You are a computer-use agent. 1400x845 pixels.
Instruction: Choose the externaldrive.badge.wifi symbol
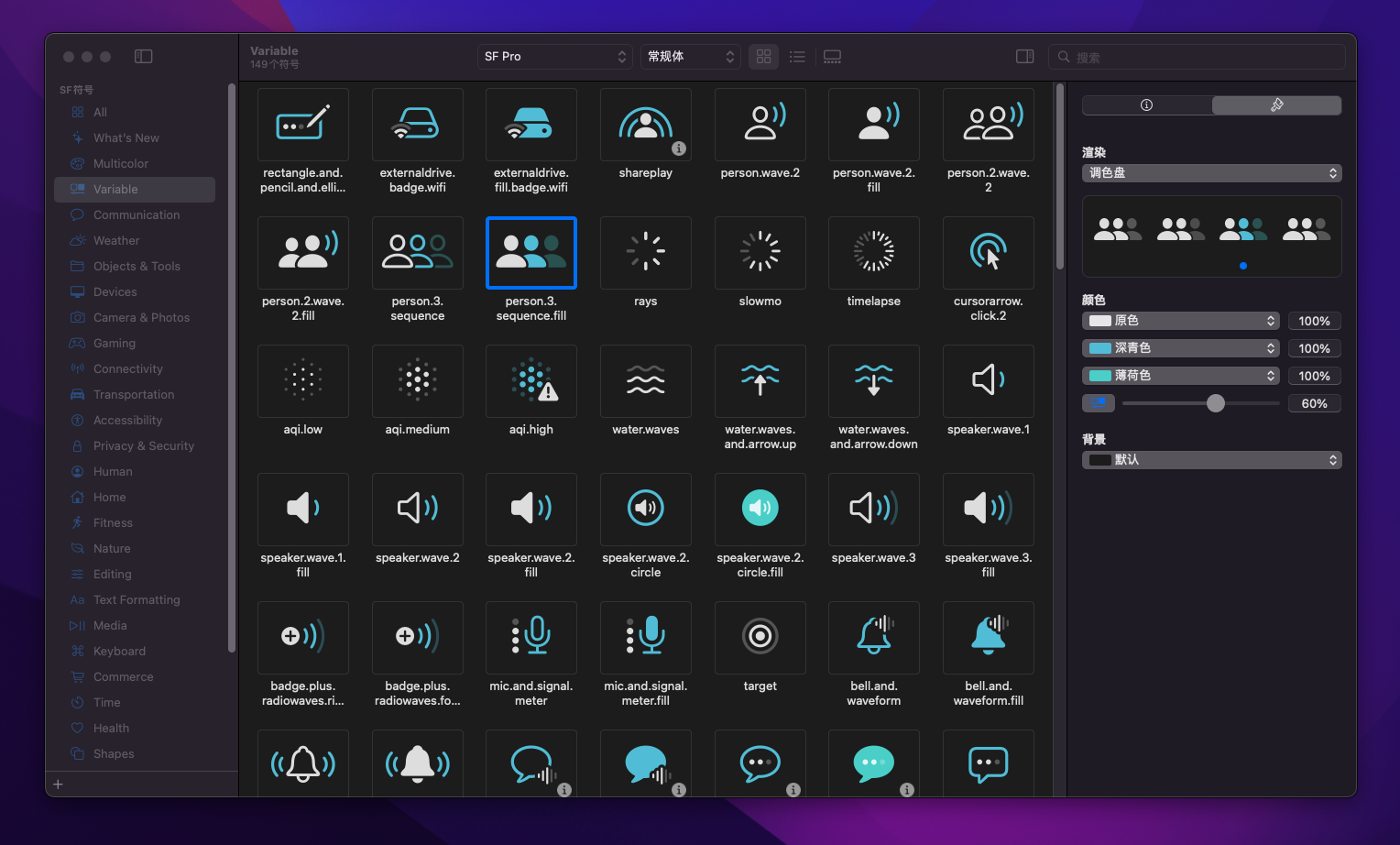click(x=417, y=125)
